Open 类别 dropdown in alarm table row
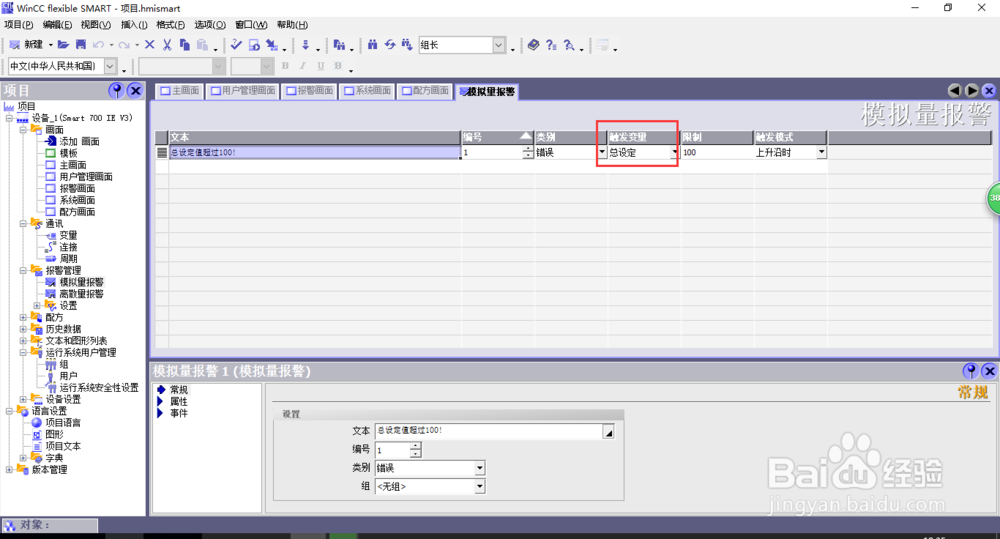The image size is (1000, 539). (601, 152)
